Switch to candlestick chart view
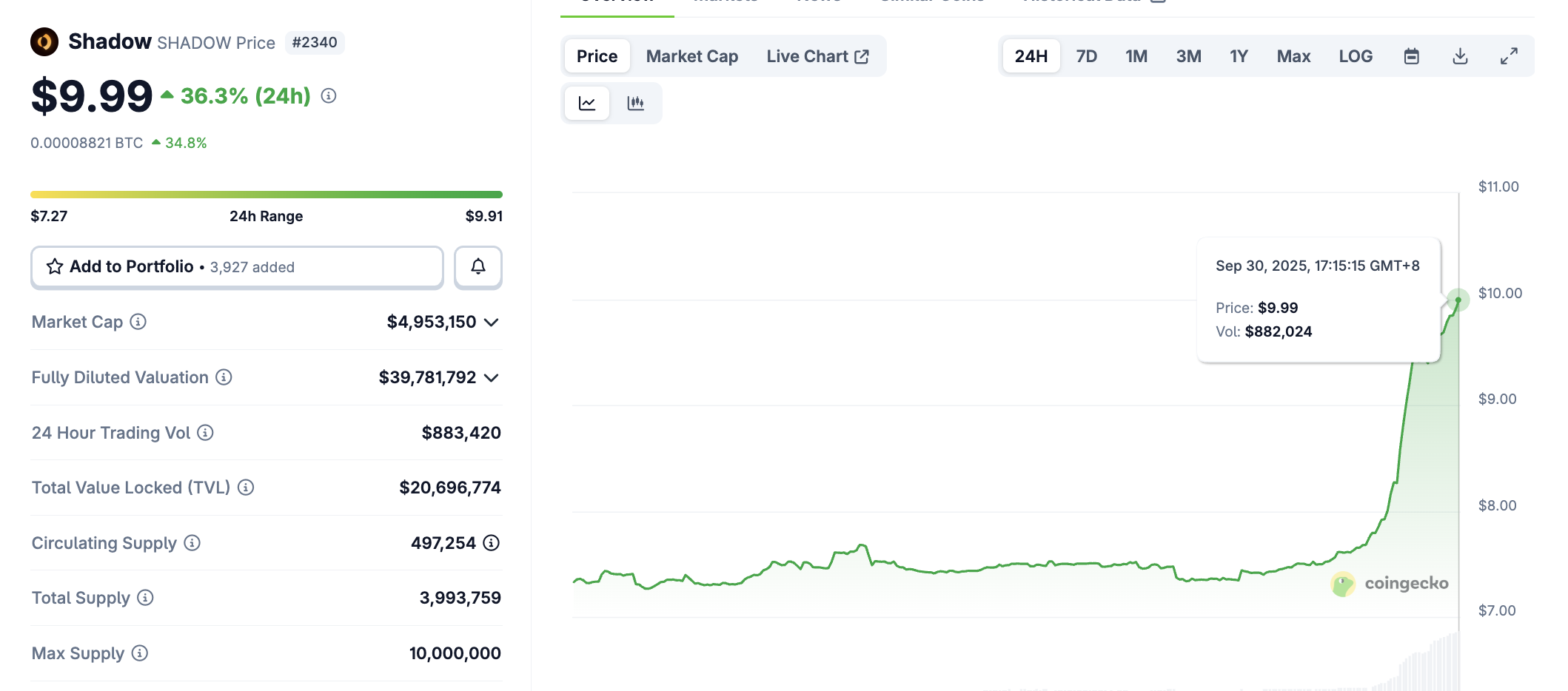Image resolution: width=1568 pixels, height=691 pixels. coord(635,104)
